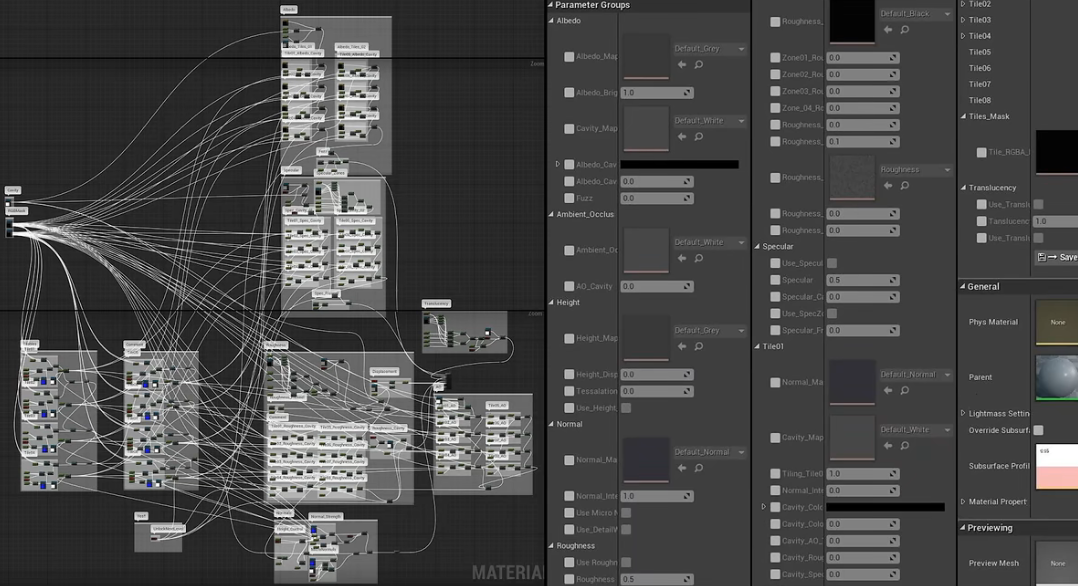Browse to Height_Map texture with magnifier icon

(x=698, y=347)
